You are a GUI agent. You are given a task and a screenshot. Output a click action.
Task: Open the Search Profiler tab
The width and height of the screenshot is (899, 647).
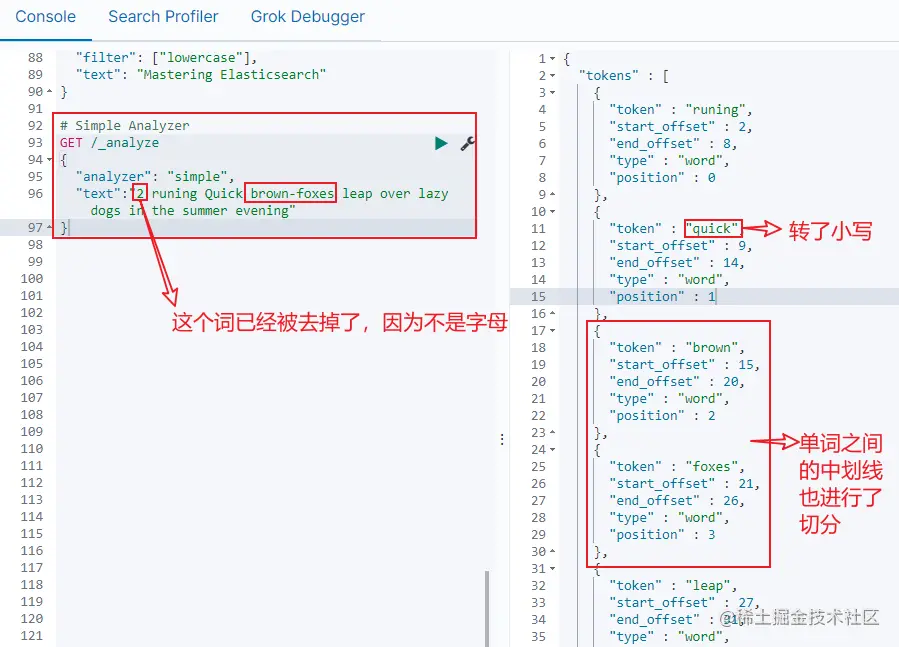tap(163, 17)
